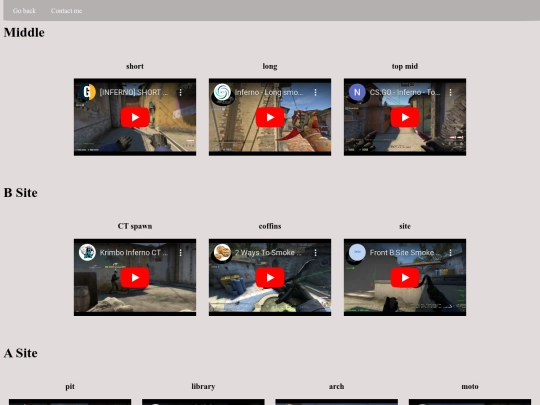This screenshot has height=405, width=540.
Task: Click the short label
Action: pyautogui.click(x=135, y=66)
